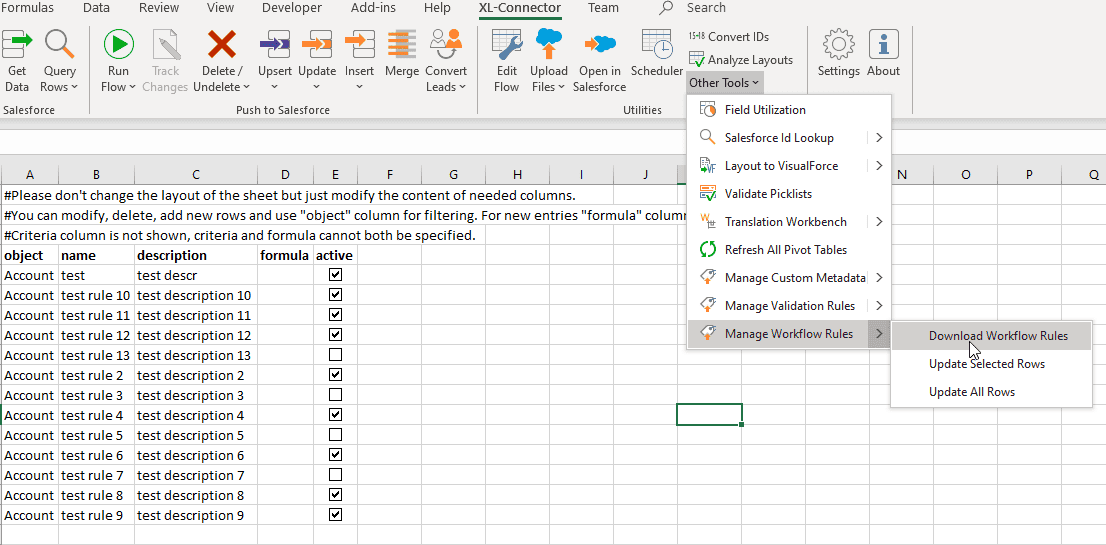The image size is (1106, 545).
Task: Click the Run Flow play icon
Action: [x=118, y=44]
